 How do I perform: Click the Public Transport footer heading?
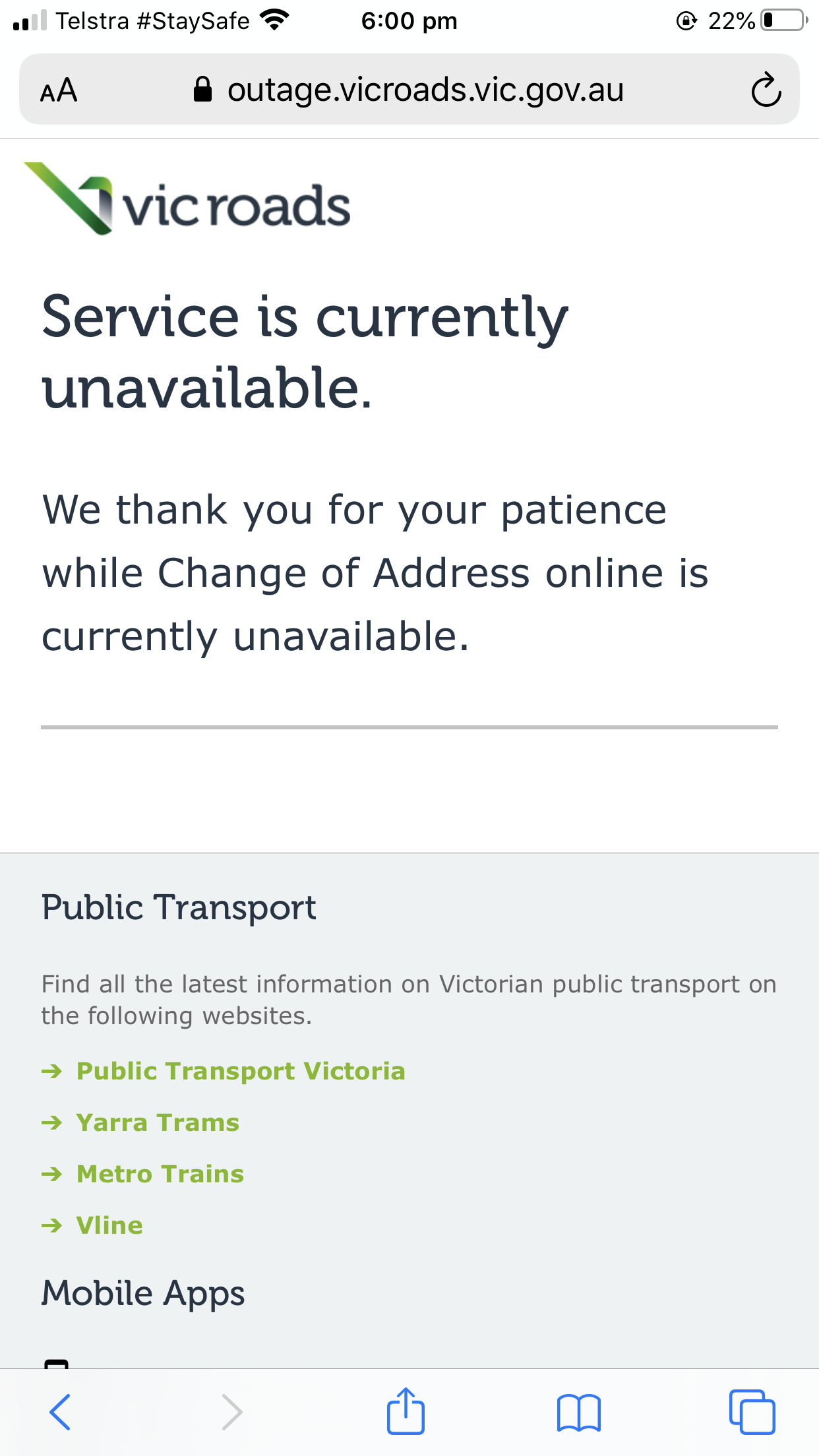click(x=179, y=907)
